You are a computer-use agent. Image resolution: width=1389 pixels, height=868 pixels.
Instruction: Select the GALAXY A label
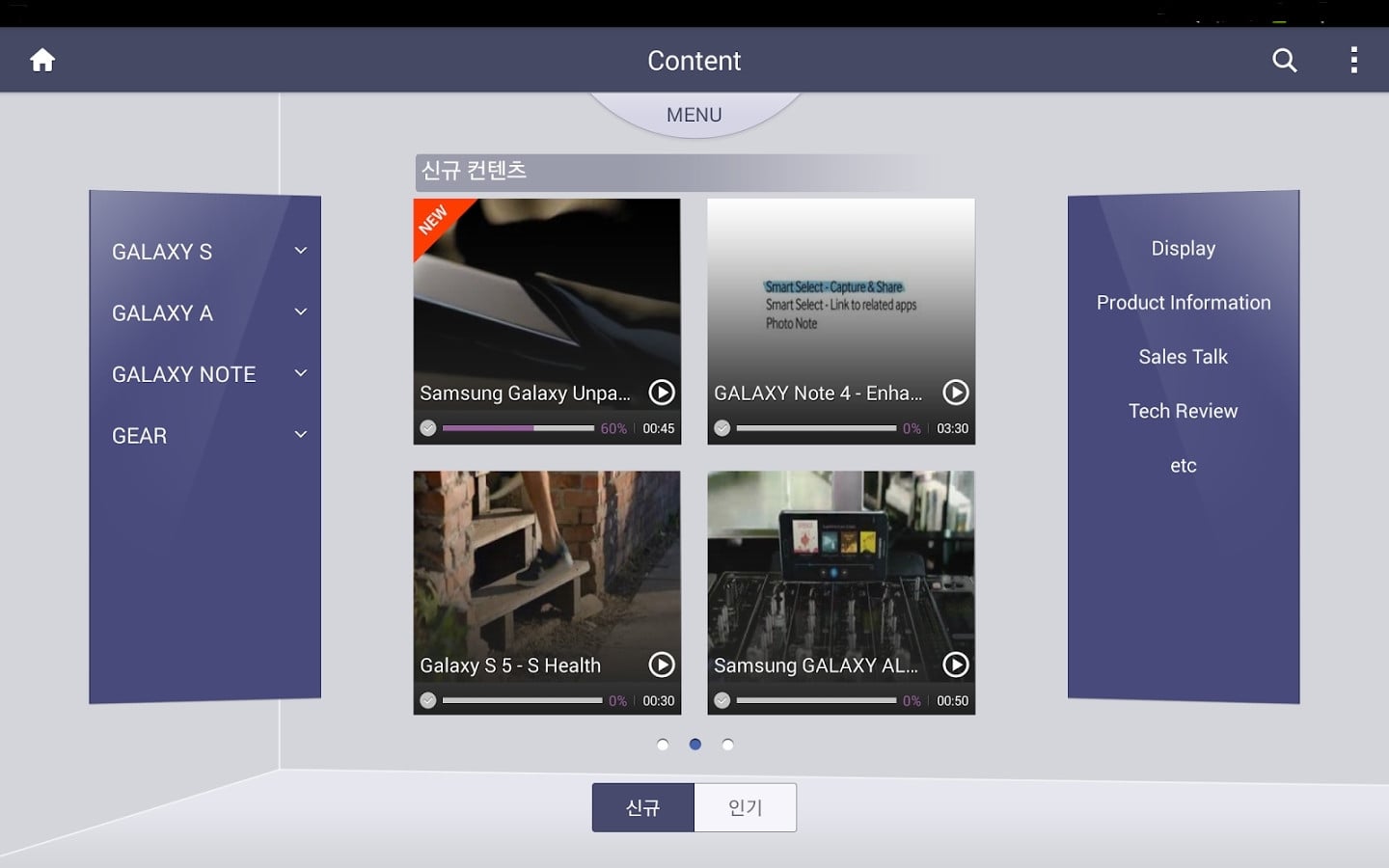tap(162, 313)
